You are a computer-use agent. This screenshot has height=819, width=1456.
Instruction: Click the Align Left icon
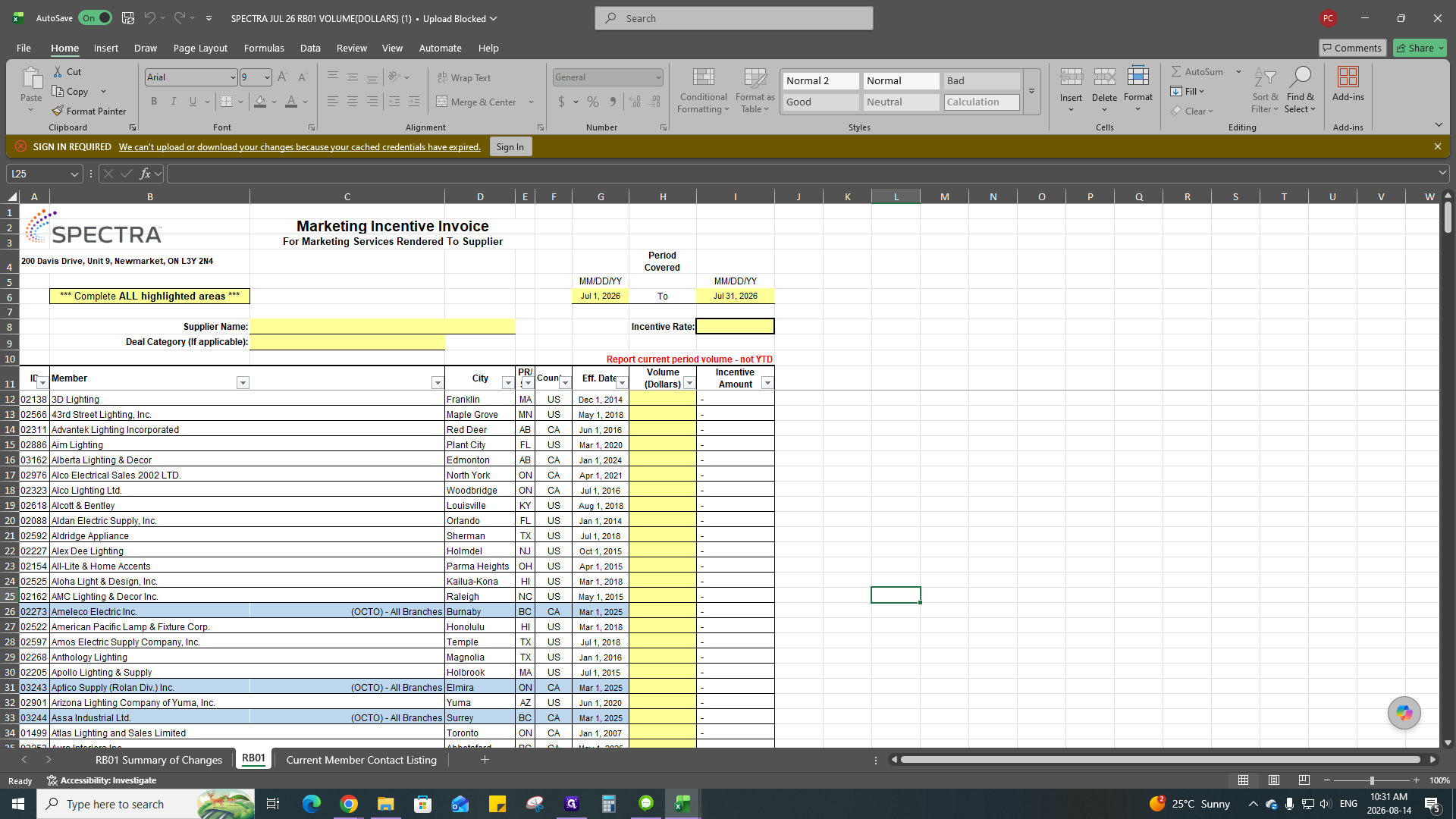coord(333,102)
